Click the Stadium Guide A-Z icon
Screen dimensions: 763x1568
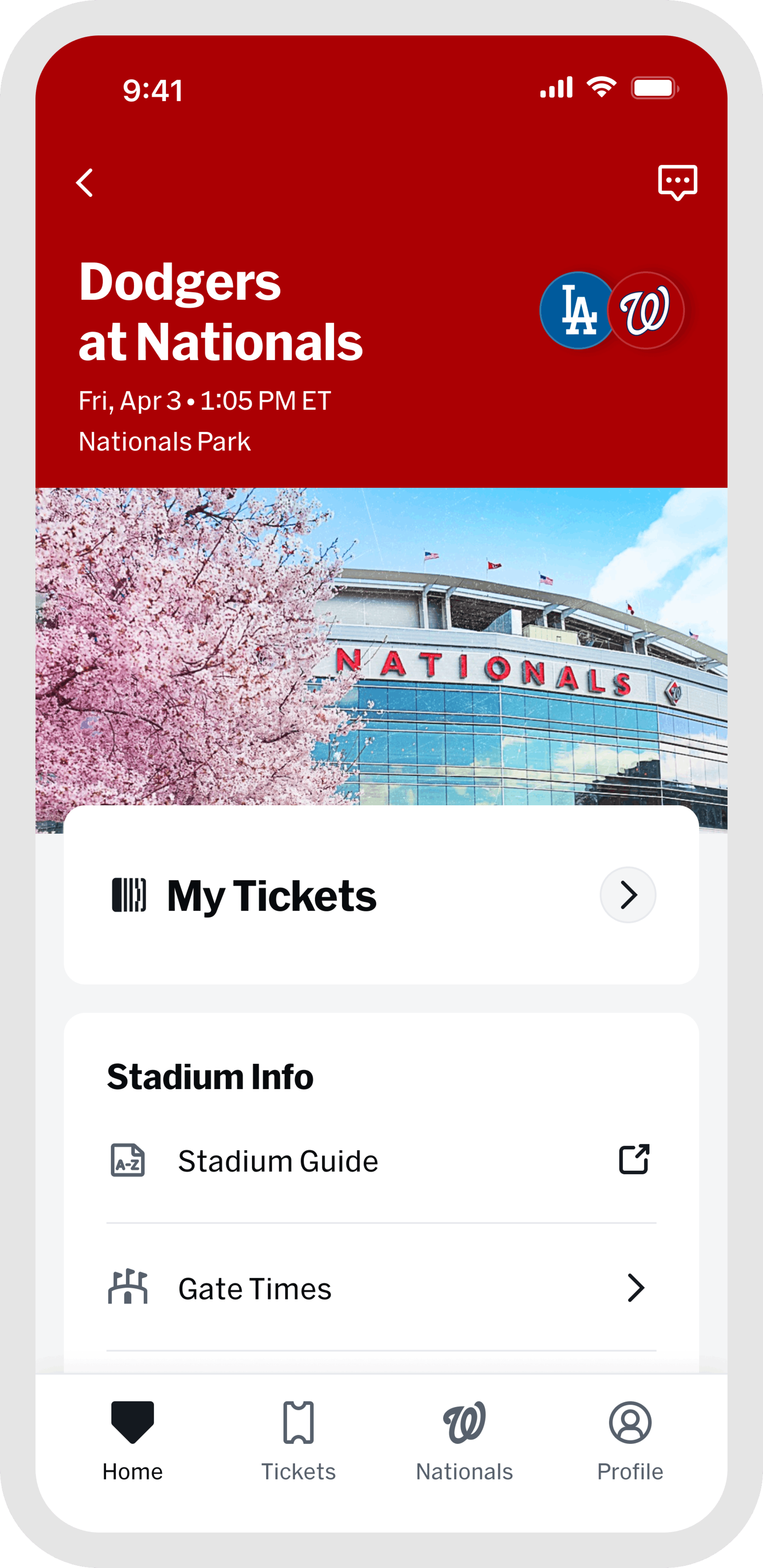tap(128, 1160)
